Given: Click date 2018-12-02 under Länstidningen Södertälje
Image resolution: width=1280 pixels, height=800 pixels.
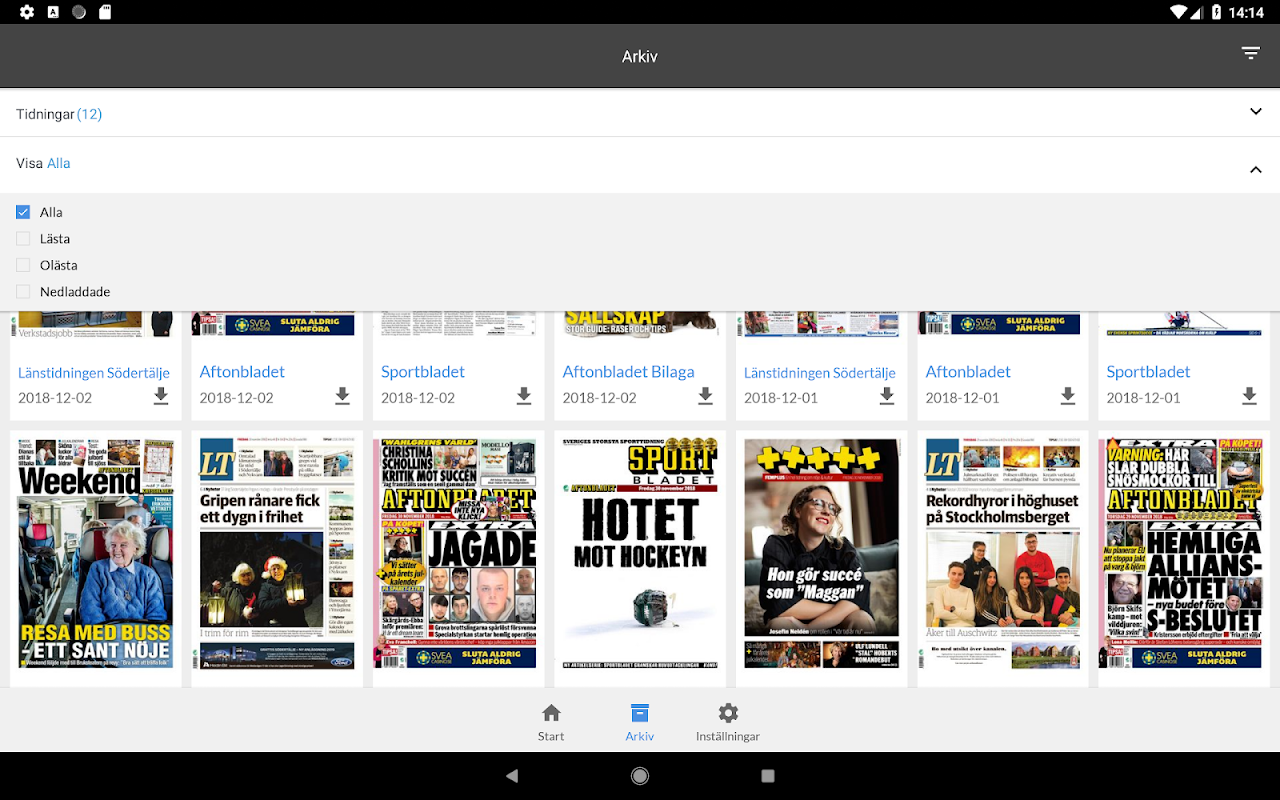Looking at the screenshot, I should pos(55,398).
